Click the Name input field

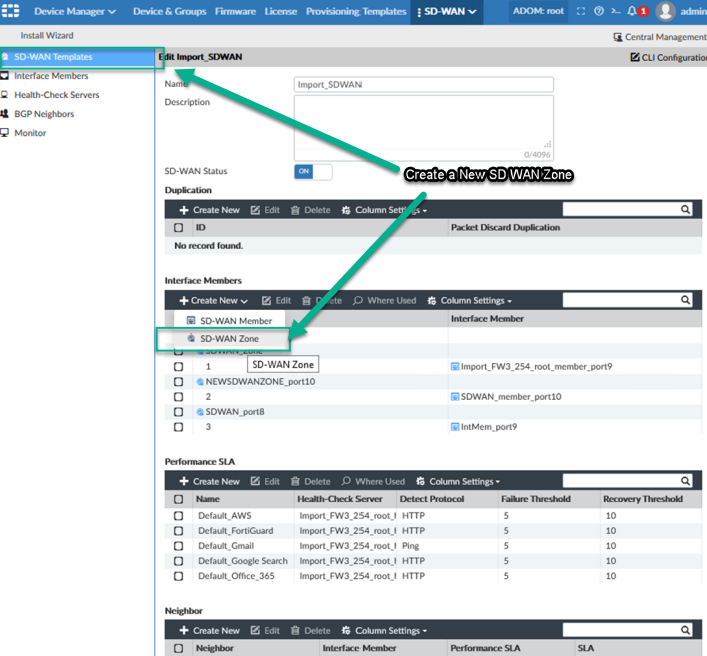[424, 84]
